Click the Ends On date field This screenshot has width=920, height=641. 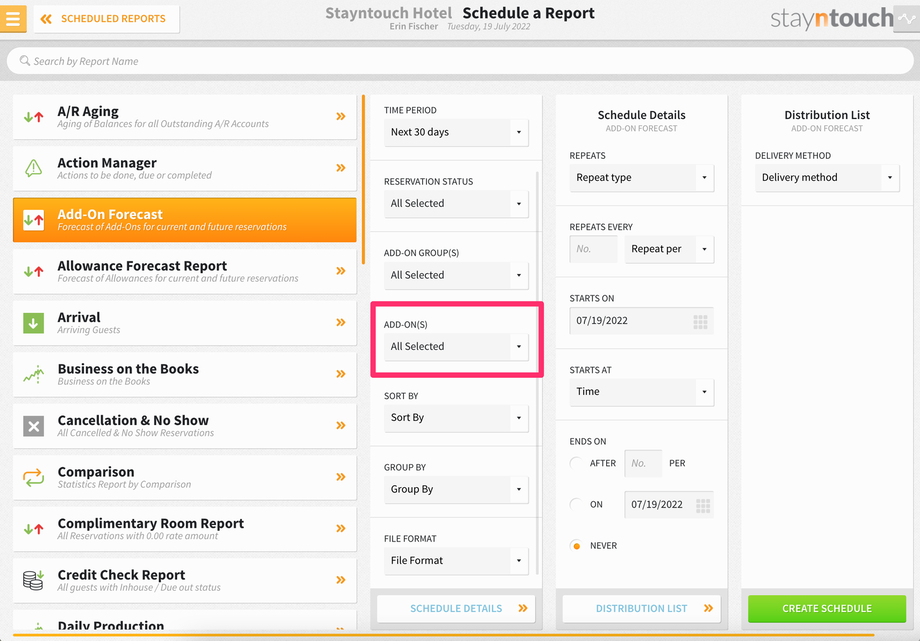(x=669, y=505)
